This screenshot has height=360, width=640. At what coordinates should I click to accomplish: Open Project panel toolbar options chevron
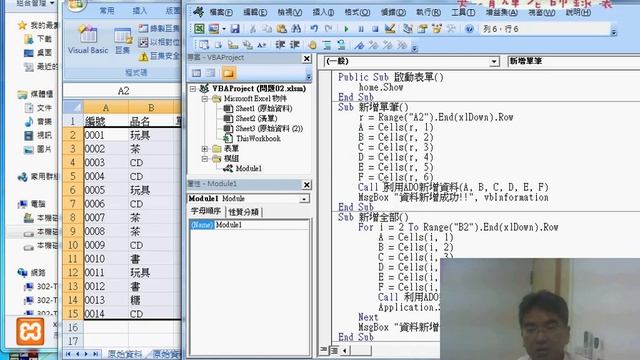pyautogui.click(x=309, y=76)
